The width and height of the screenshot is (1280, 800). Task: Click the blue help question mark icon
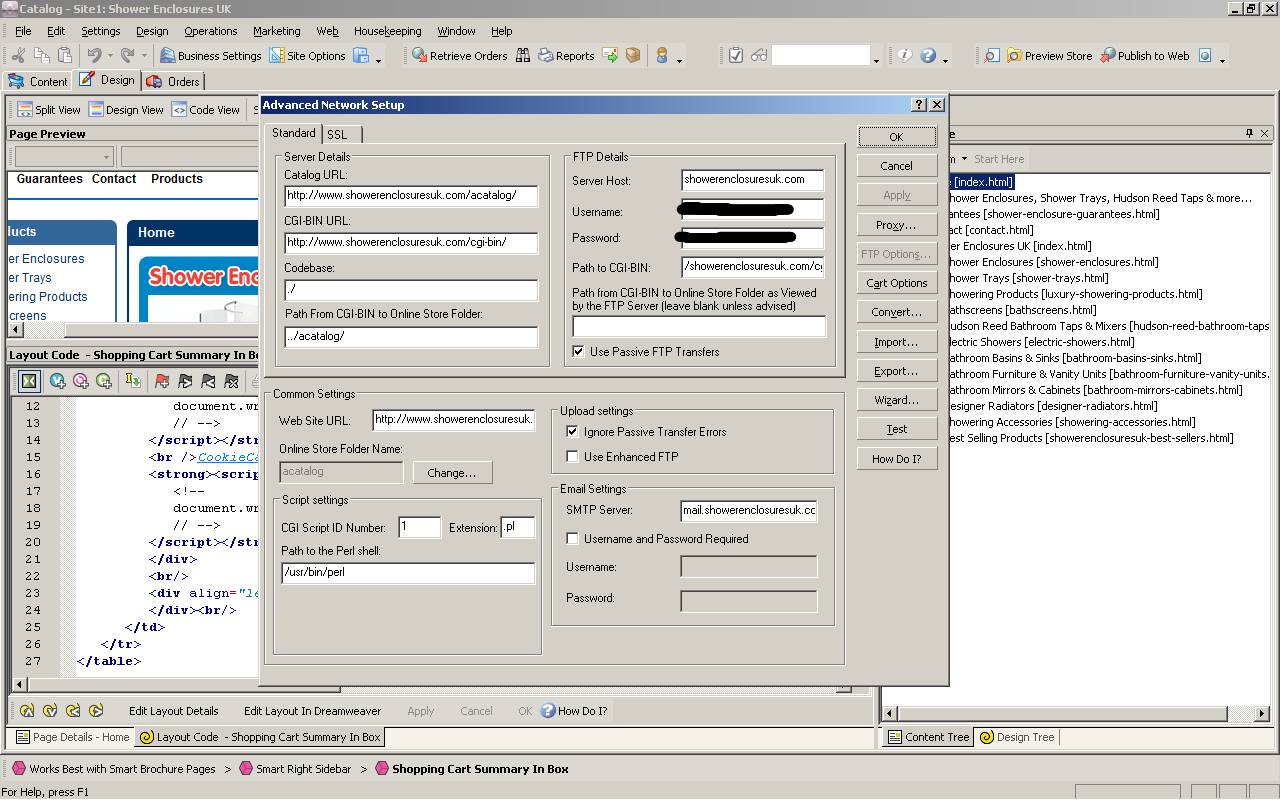(x=928, y=56)
